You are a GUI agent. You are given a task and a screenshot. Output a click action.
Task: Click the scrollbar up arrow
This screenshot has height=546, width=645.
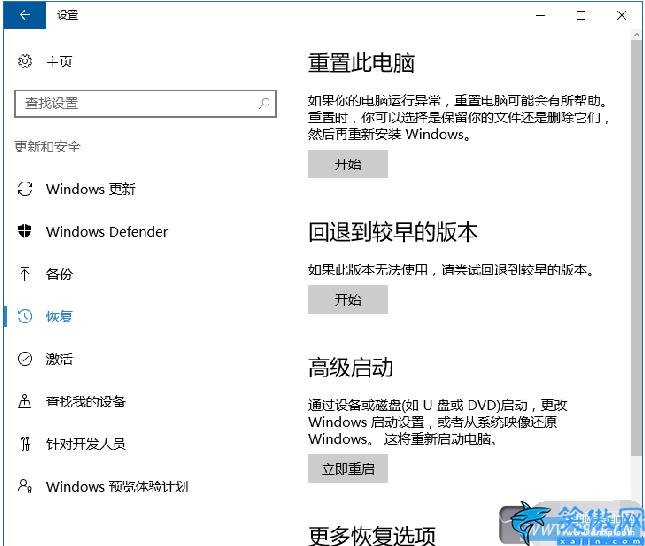coord(636,35)
